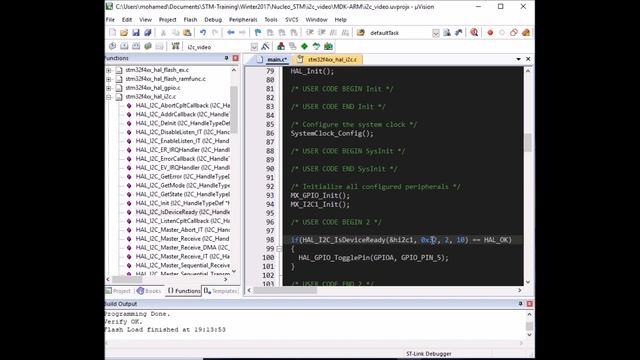Start the debug session icon
This screenshot has width=640, height=360.
[474, 33]
